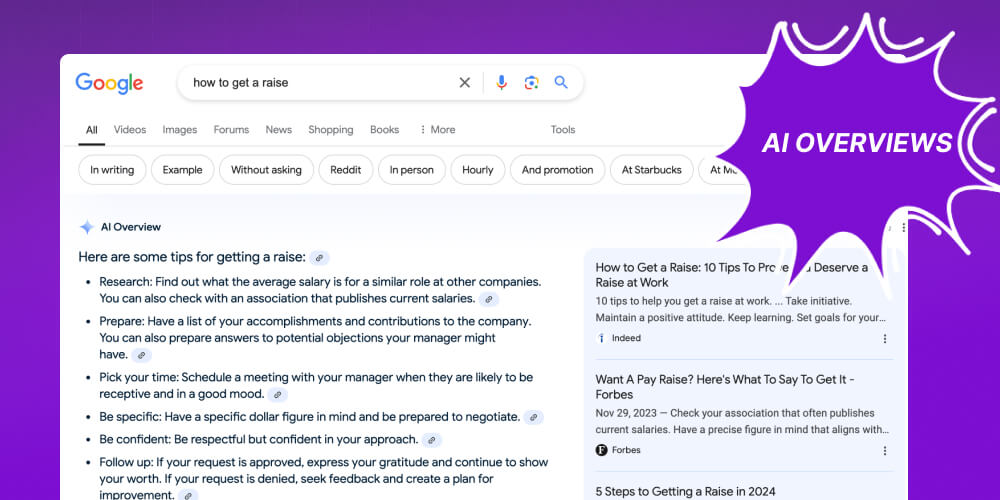1000x500 pixels.
Task: Apply the 'Without asking' filter chip
Action: tap(267, 170)
